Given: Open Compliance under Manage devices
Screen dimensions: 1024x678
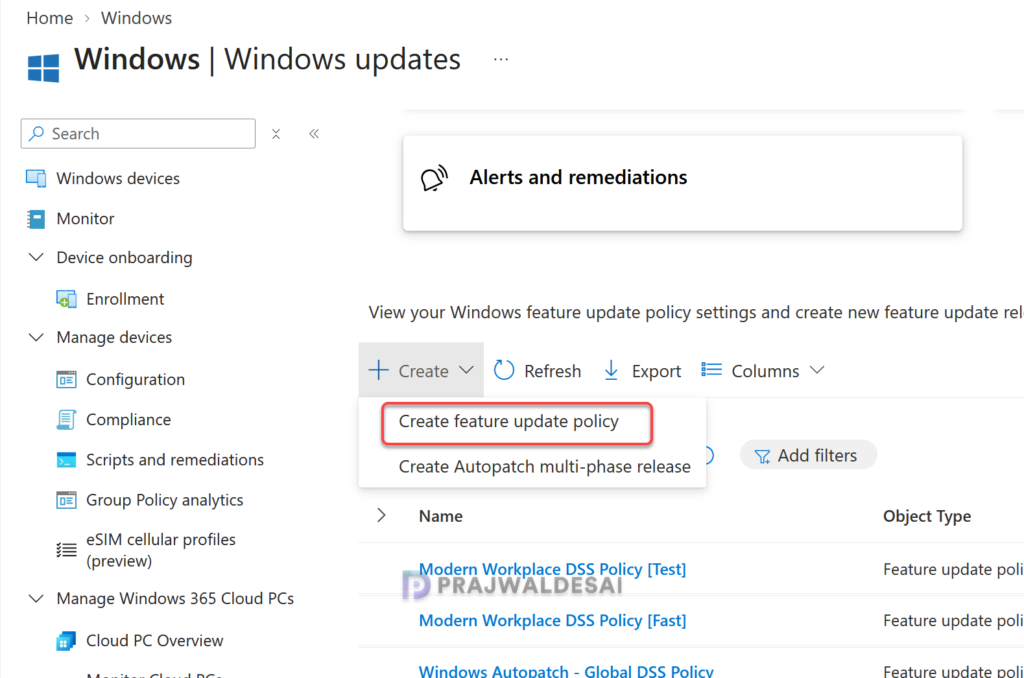Looking at the screenshot, I should (x=128, y=419).
